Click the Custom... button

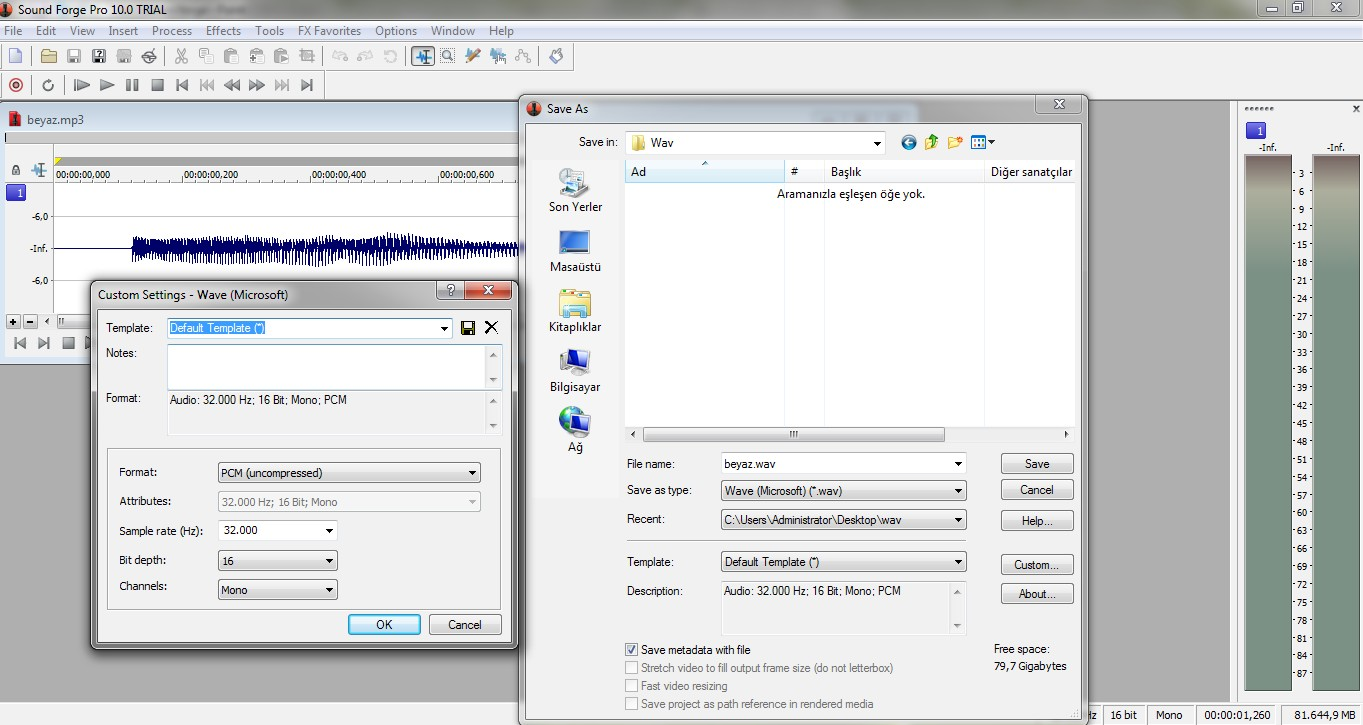(x=1037, y=564)
